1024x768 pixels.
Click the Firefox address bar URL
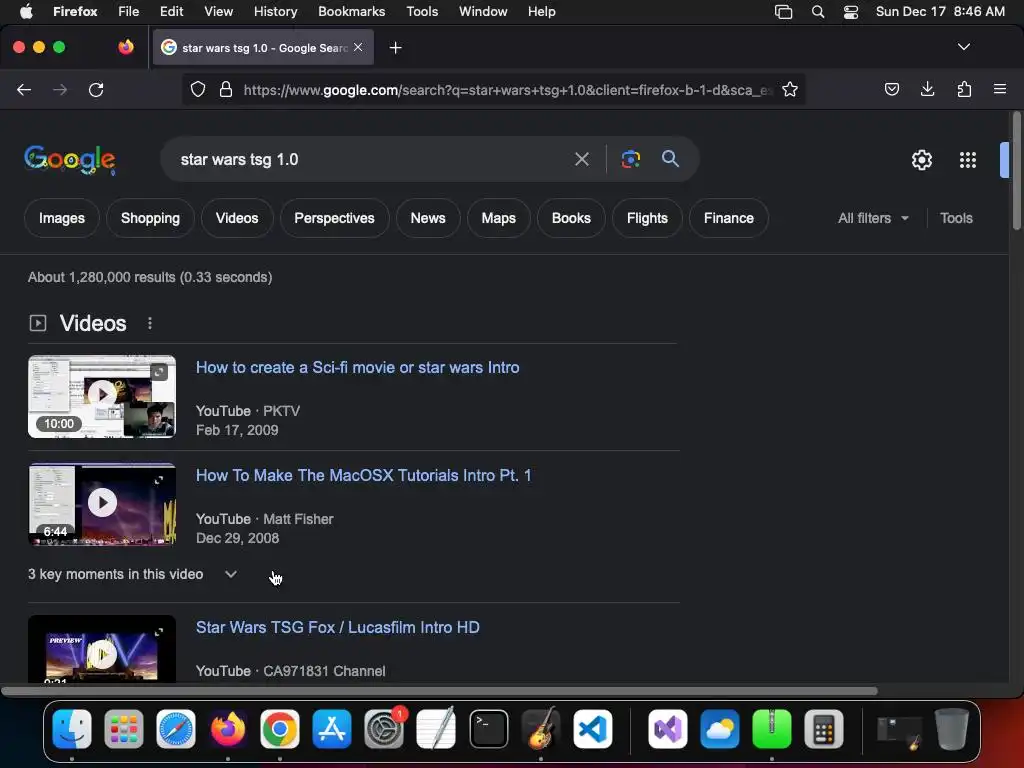[508, 89]
